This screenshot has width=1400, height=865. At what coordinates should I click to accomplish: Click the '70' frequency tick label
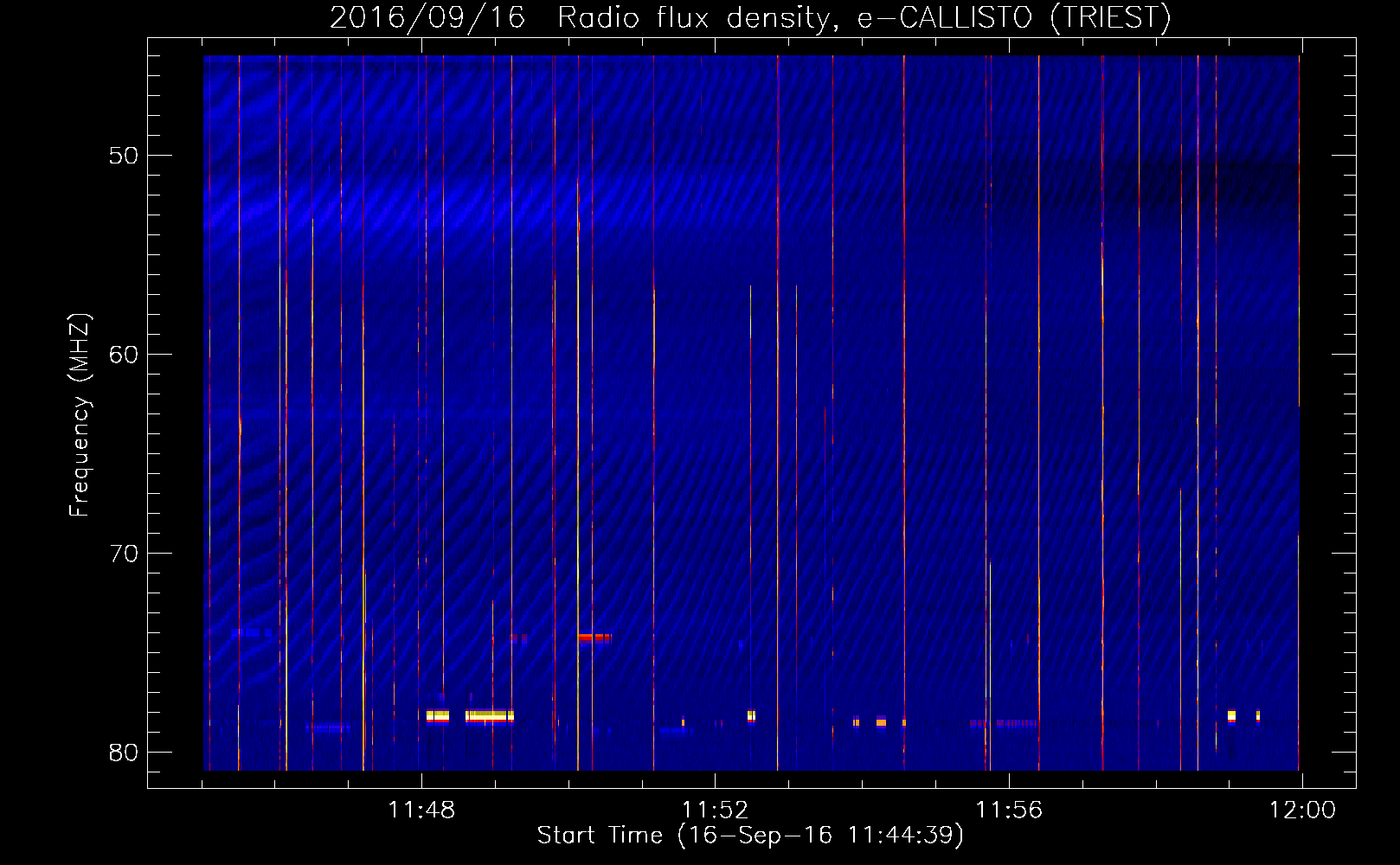pyautogui.click(x=124, y=554)
